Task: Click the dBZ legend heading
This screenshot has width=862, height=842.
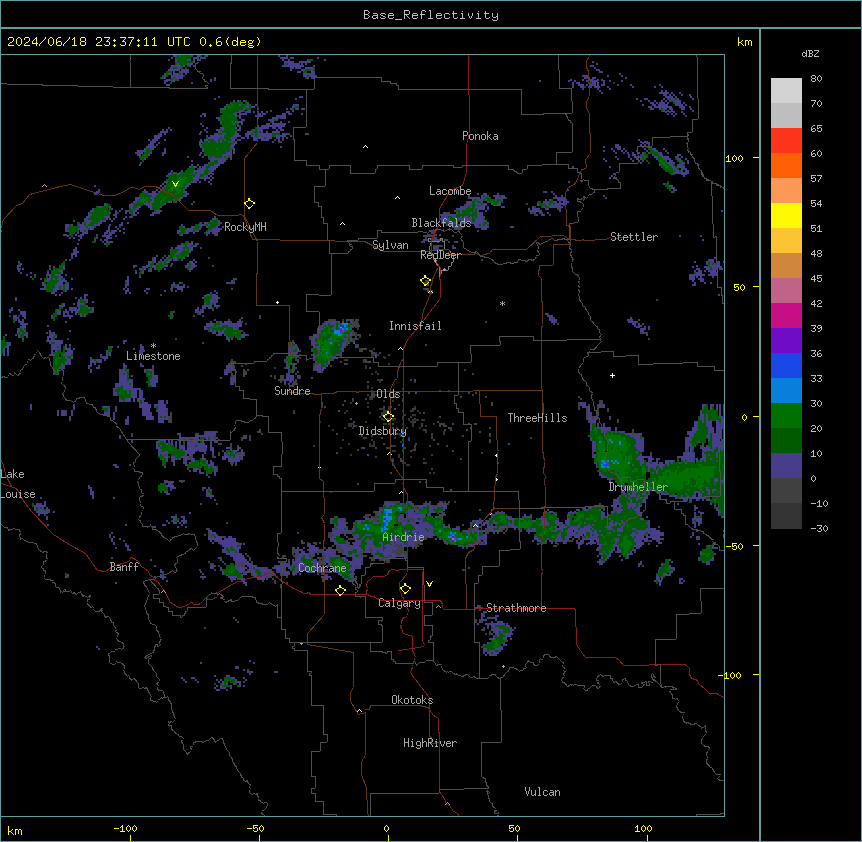Action: point(810,54)
